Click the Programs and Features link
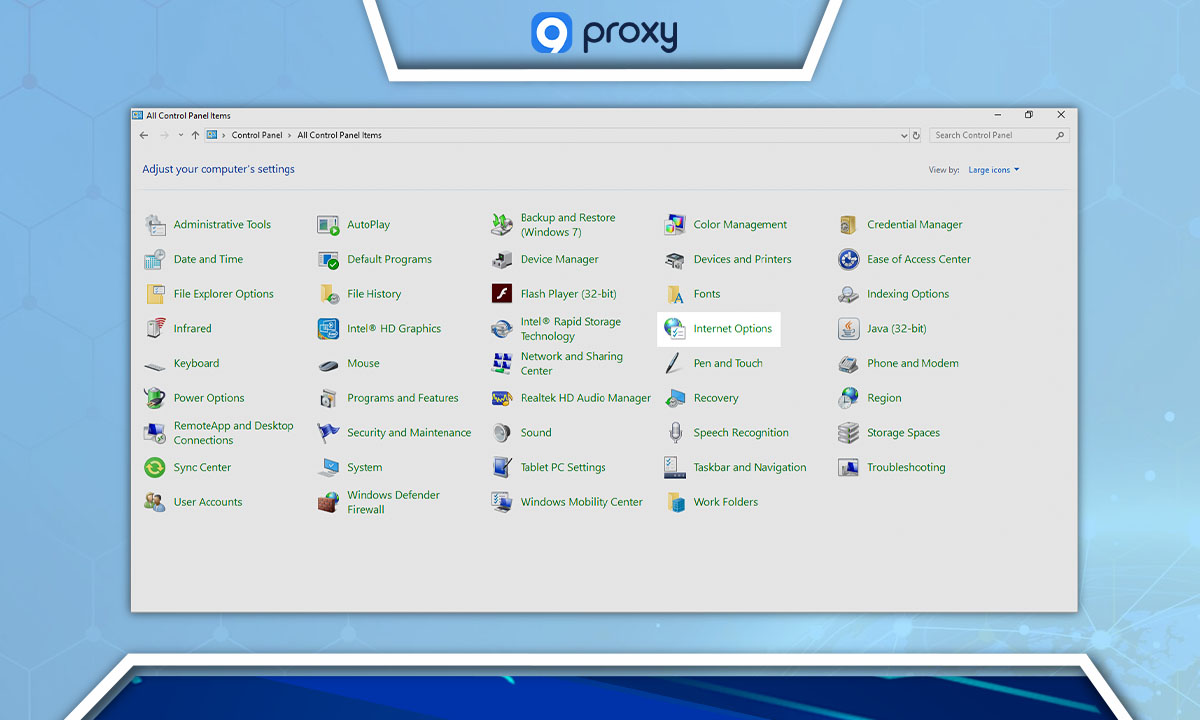Screen dimensions: 1200x720 (x=402, y=398)
